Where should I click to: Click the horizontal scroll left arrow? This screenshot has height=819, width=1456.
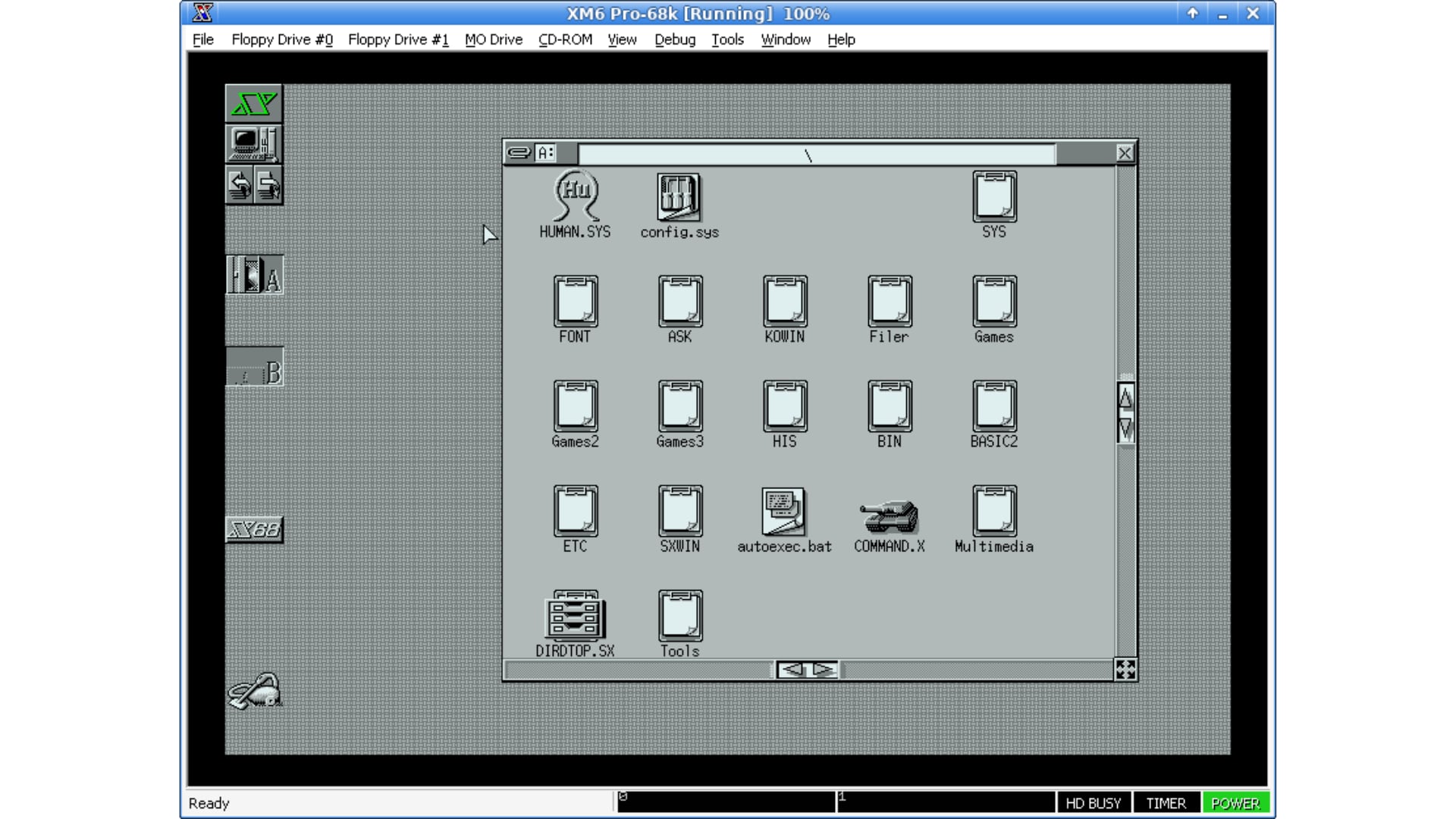coord(792,670)
